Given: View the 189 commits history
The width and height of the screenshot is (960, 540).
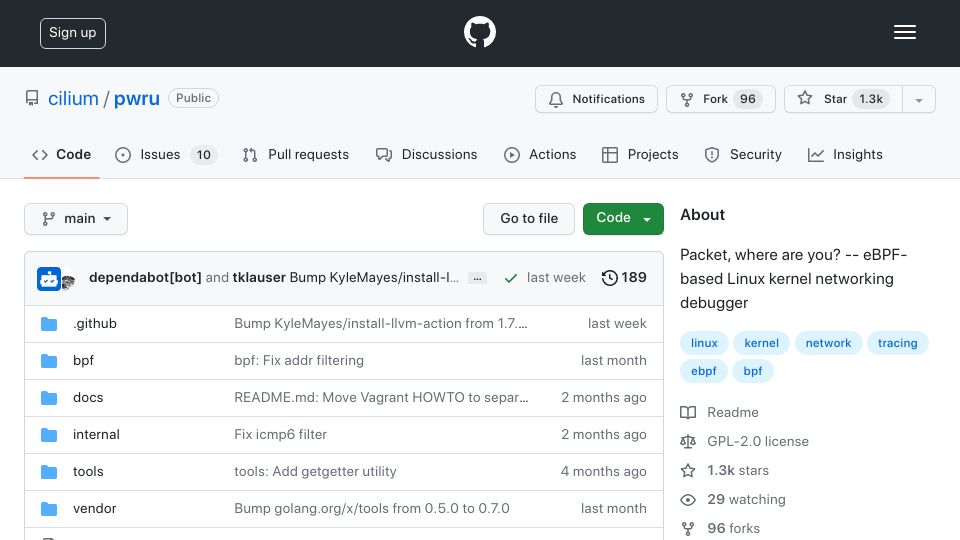Looking at the screenshot, I should tap(624, 277).
